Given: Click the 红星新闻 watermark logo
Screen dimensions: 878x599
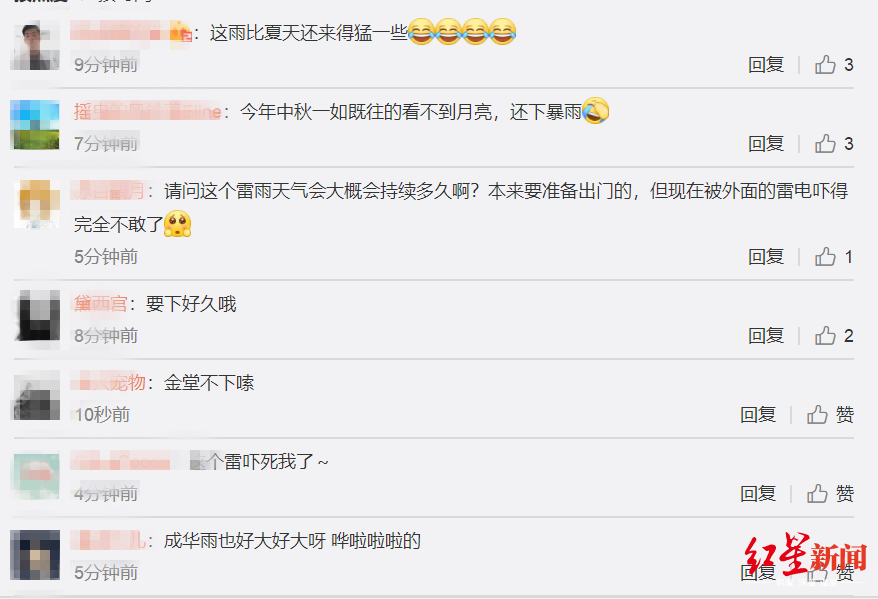Looking at the screenshot, I should coord(805,555).
